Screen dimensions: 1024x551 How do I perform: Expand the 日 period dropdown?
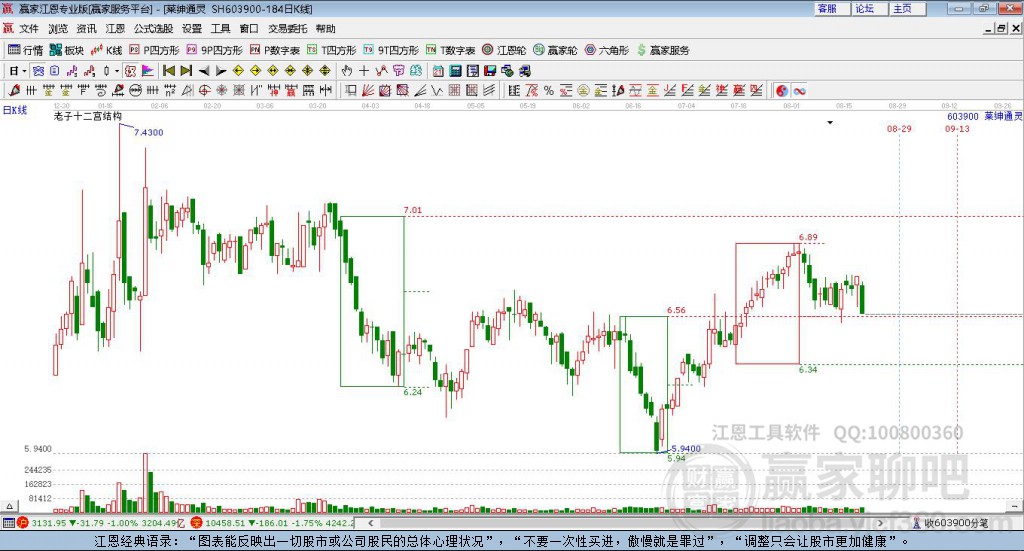pos(24,71)
